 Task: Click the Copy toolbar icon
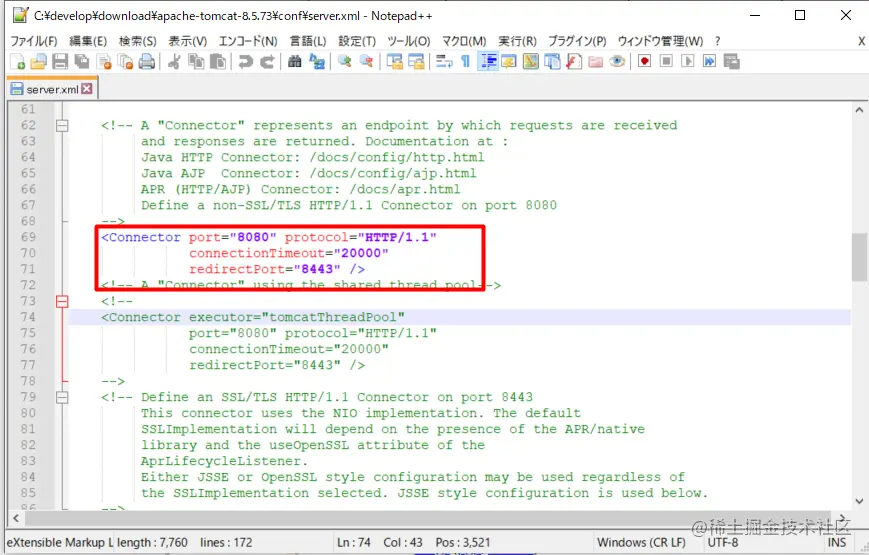(x=196, y=62)
